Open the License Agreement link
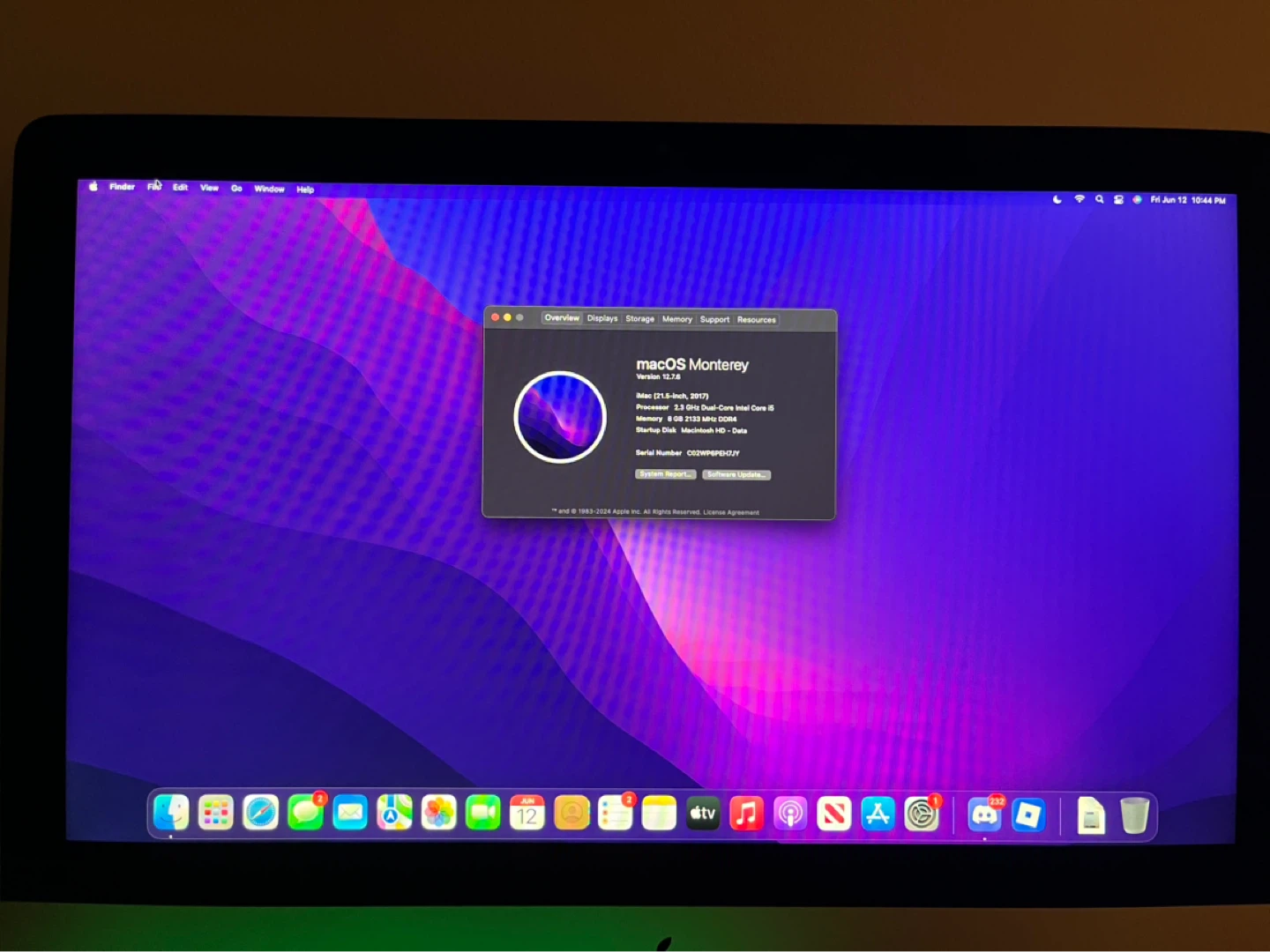This screenshot has height=952, width=1270. click(731, 512)
